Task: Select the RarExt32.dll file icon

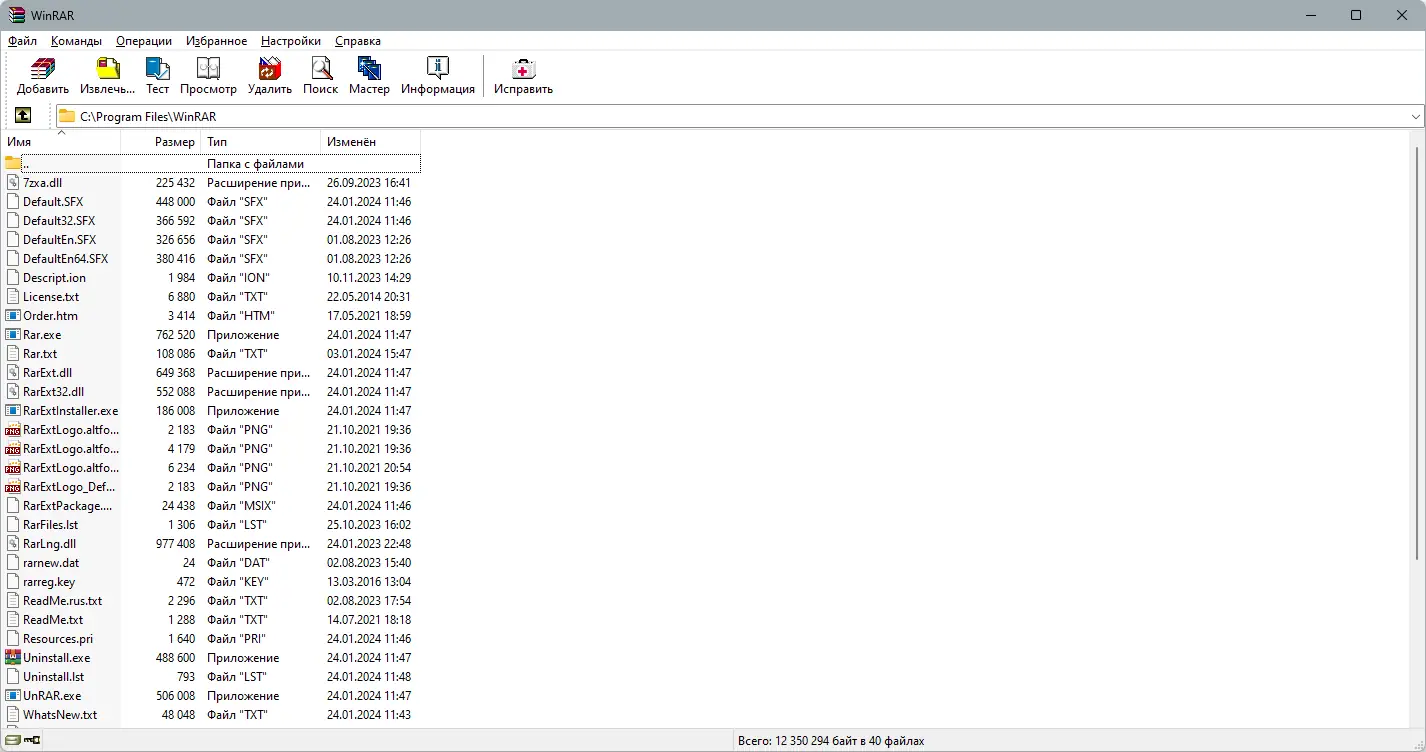Action: (x=13, y=392)
